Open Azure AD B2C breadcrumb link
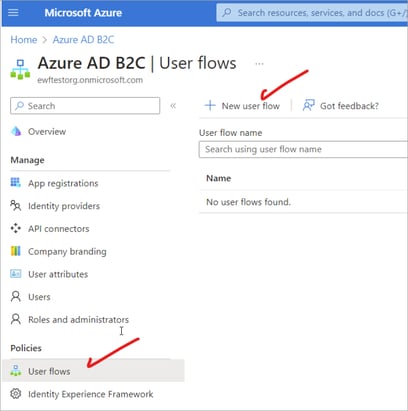The height and width of the screenshot is (411, 408). (x=83, y=40)
